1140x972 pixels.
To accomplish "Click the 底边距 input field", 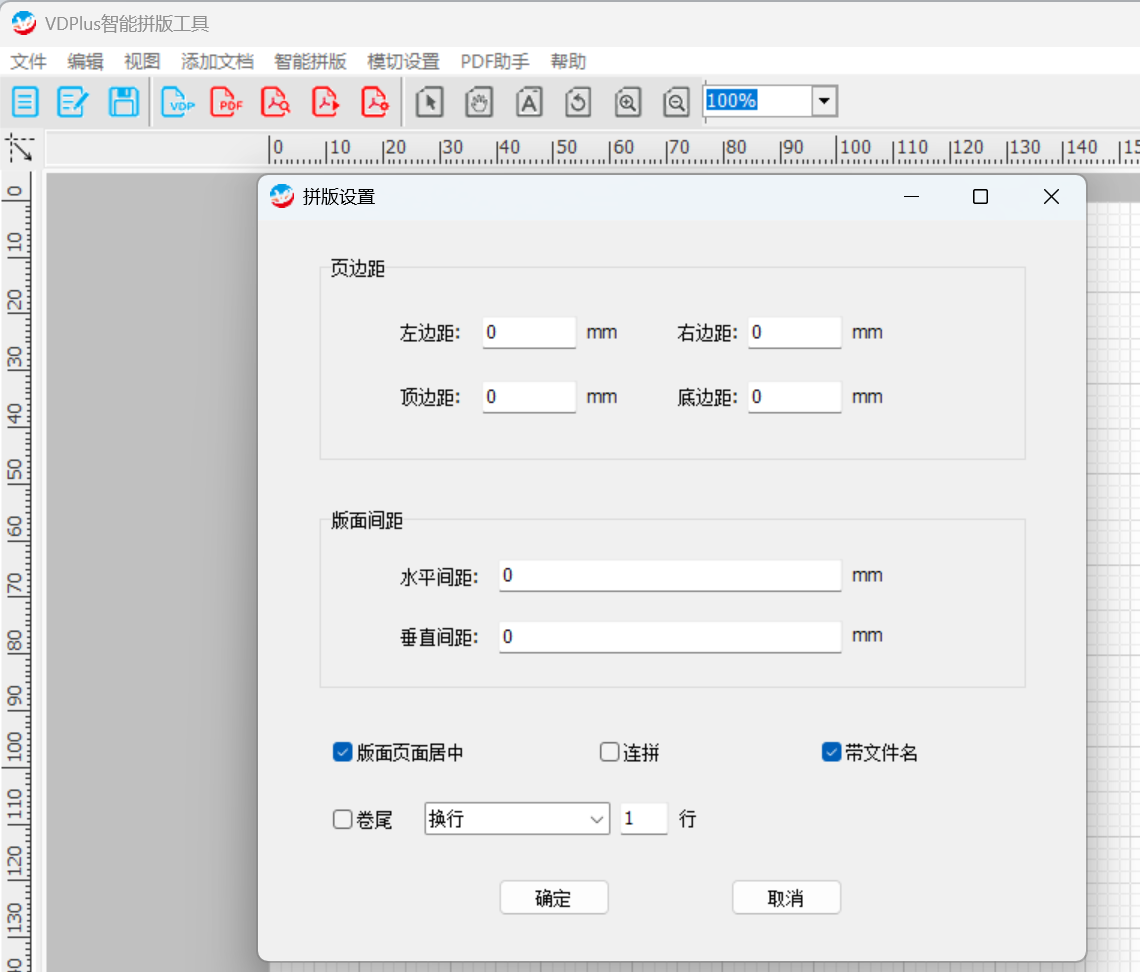I will click(x=795, y=397).
